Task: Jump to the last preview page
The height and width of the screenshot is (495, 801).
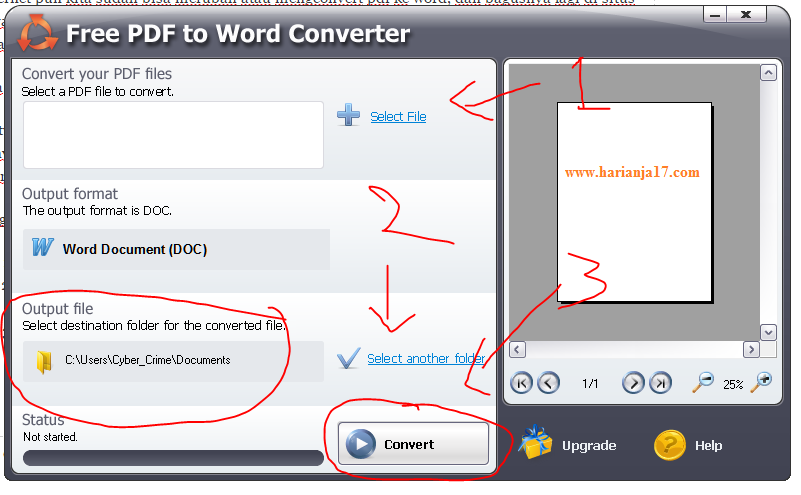Action: (661, 383)
